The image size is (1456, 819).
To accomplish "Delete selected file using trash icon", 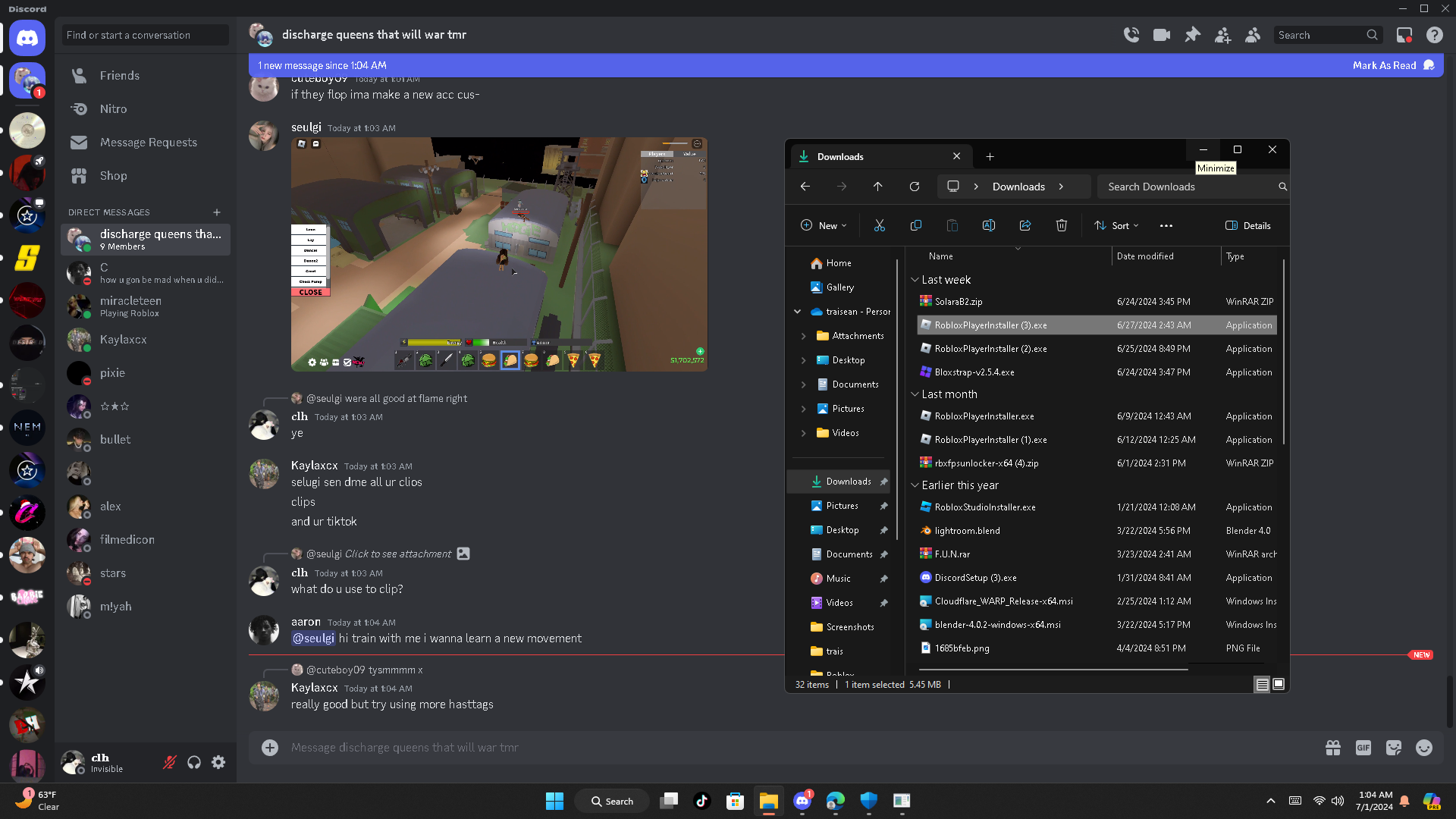I will click(1062, 225).
